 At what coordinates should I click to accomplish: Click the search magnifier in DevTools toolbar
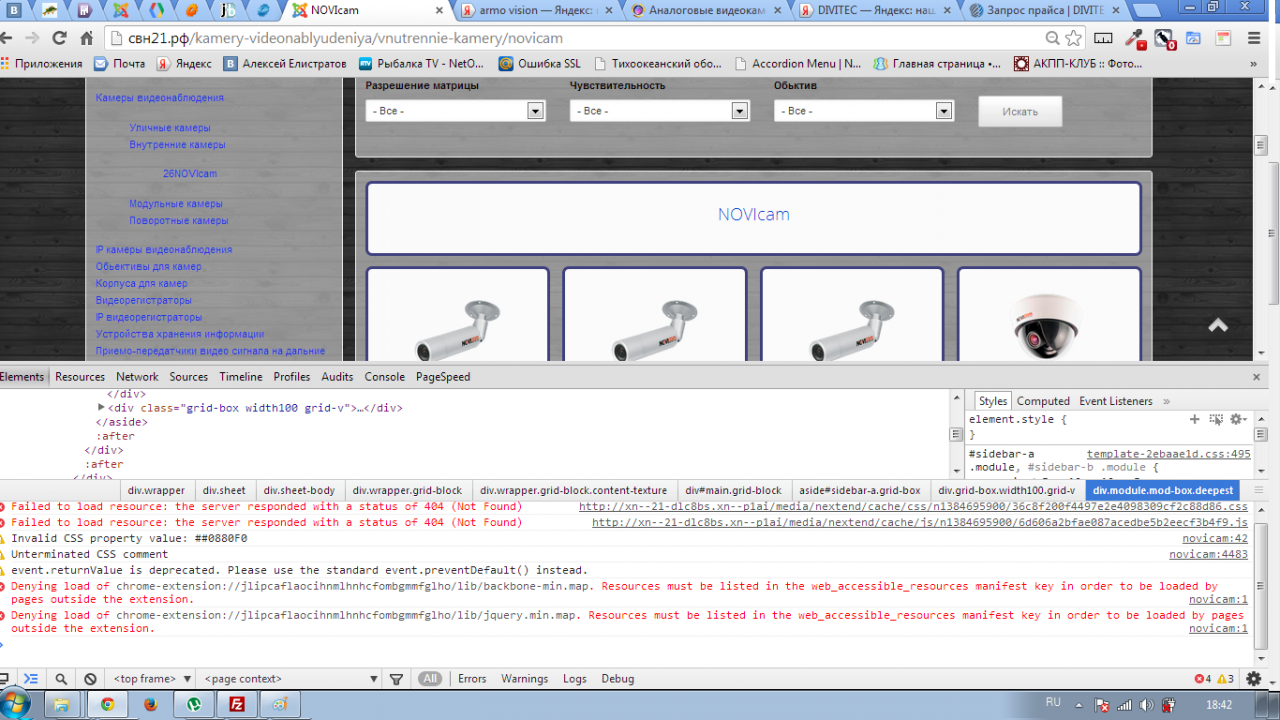click(61, 679)
